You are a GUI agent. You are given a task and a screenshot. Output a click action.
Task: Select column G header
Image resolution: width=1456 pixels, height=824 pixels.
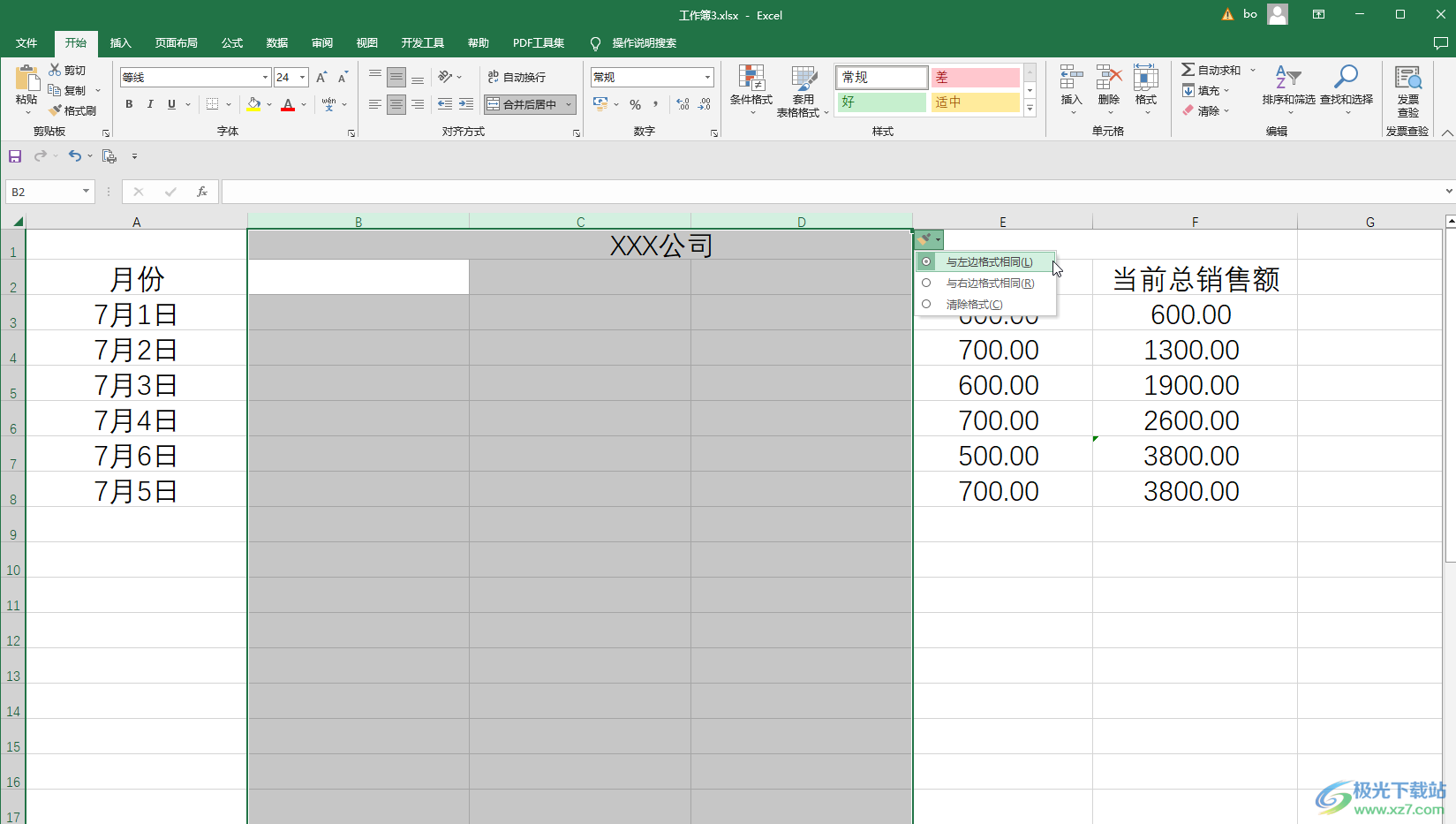pyautogui.click(x=1369, y=222)
